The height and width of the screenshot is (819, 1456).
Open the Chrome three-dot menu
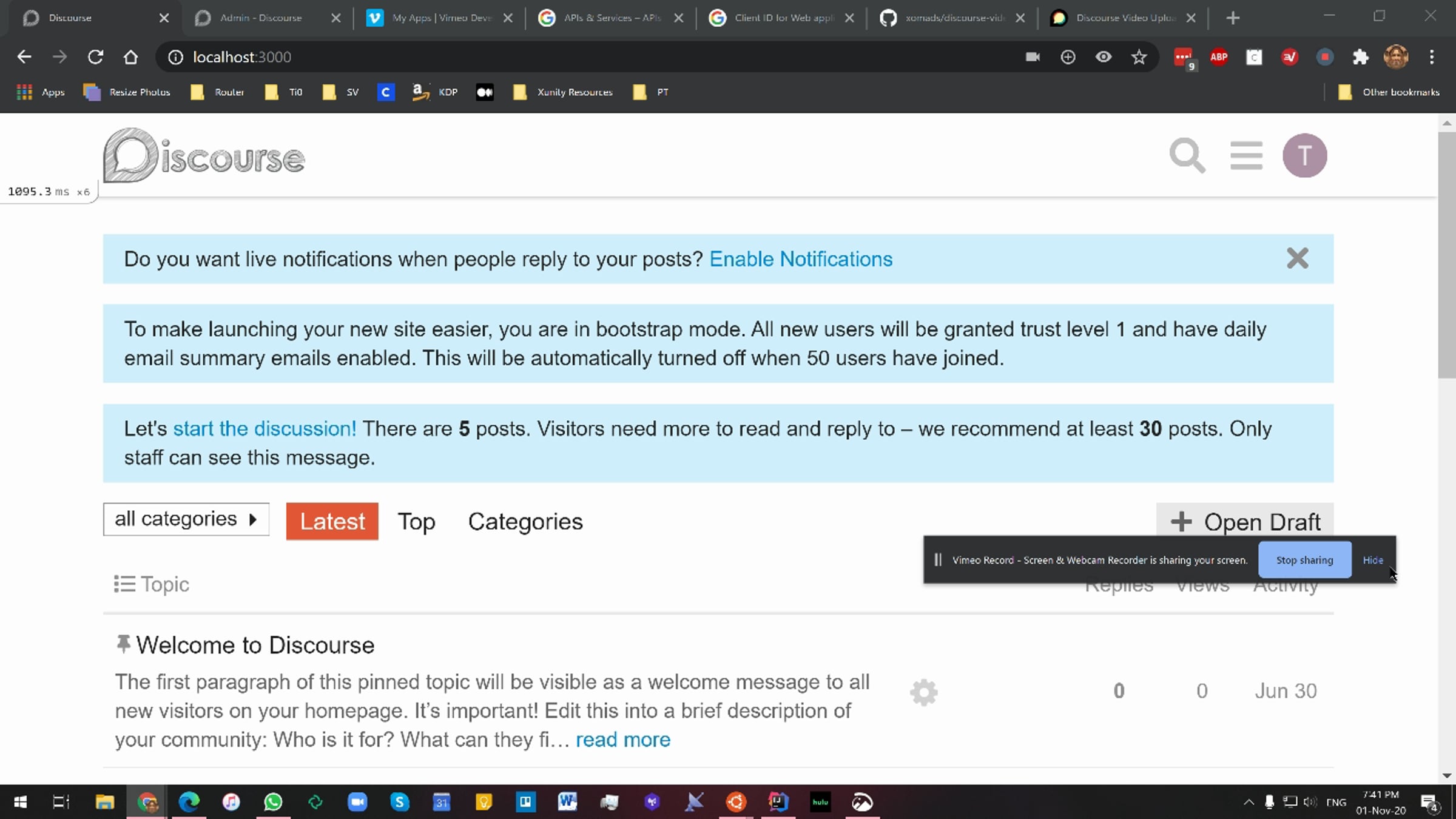coord(1432,57)
